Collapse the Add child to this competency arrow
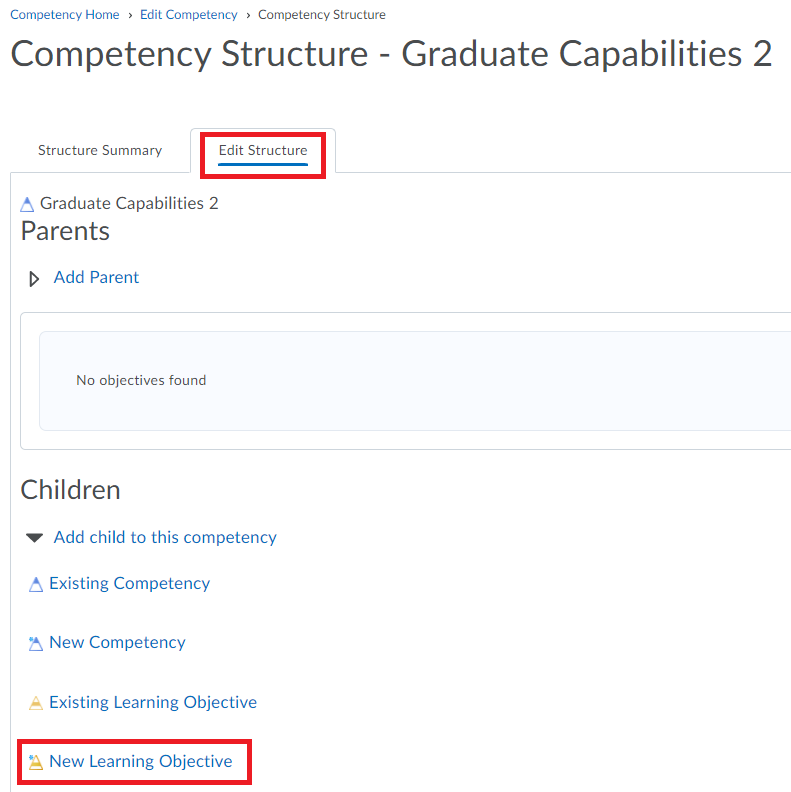The image size is (791, 792). tap(34, 538)
